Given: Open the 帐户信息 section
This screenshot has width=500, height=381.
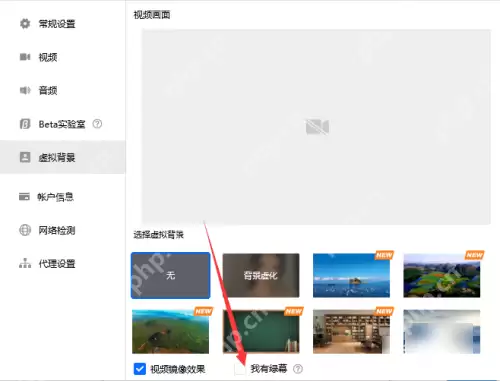Looking at the screenshot, I should point(63,197).
